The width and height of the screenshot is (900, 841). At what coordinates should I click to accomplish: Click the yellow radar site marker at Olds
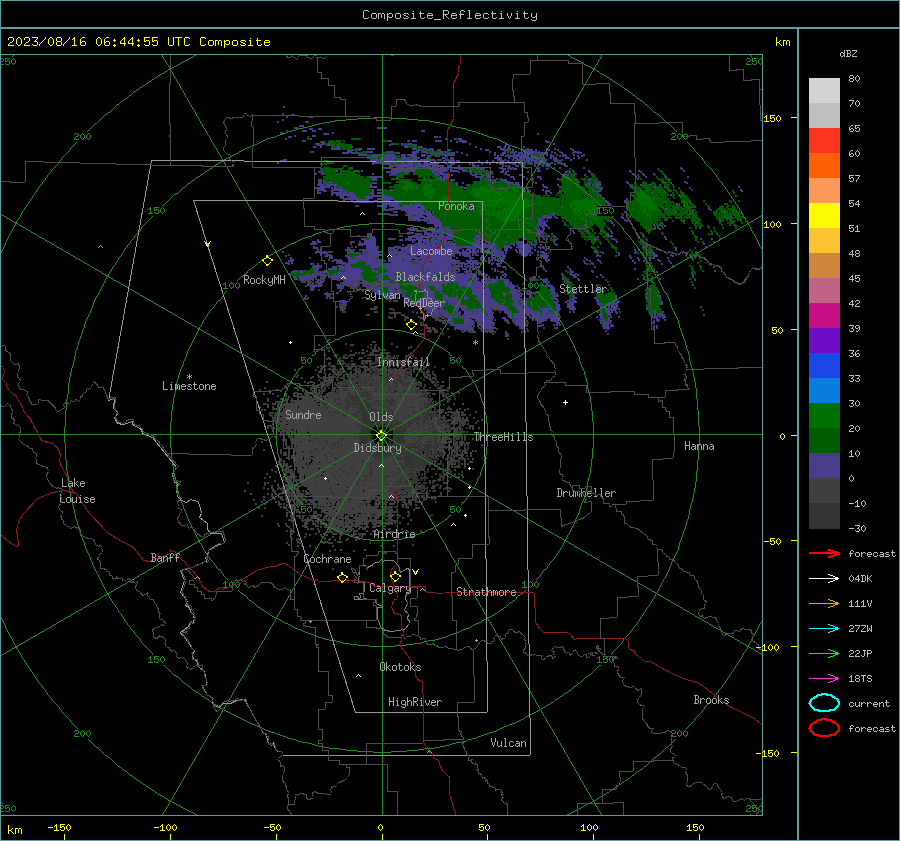(382, 435)
